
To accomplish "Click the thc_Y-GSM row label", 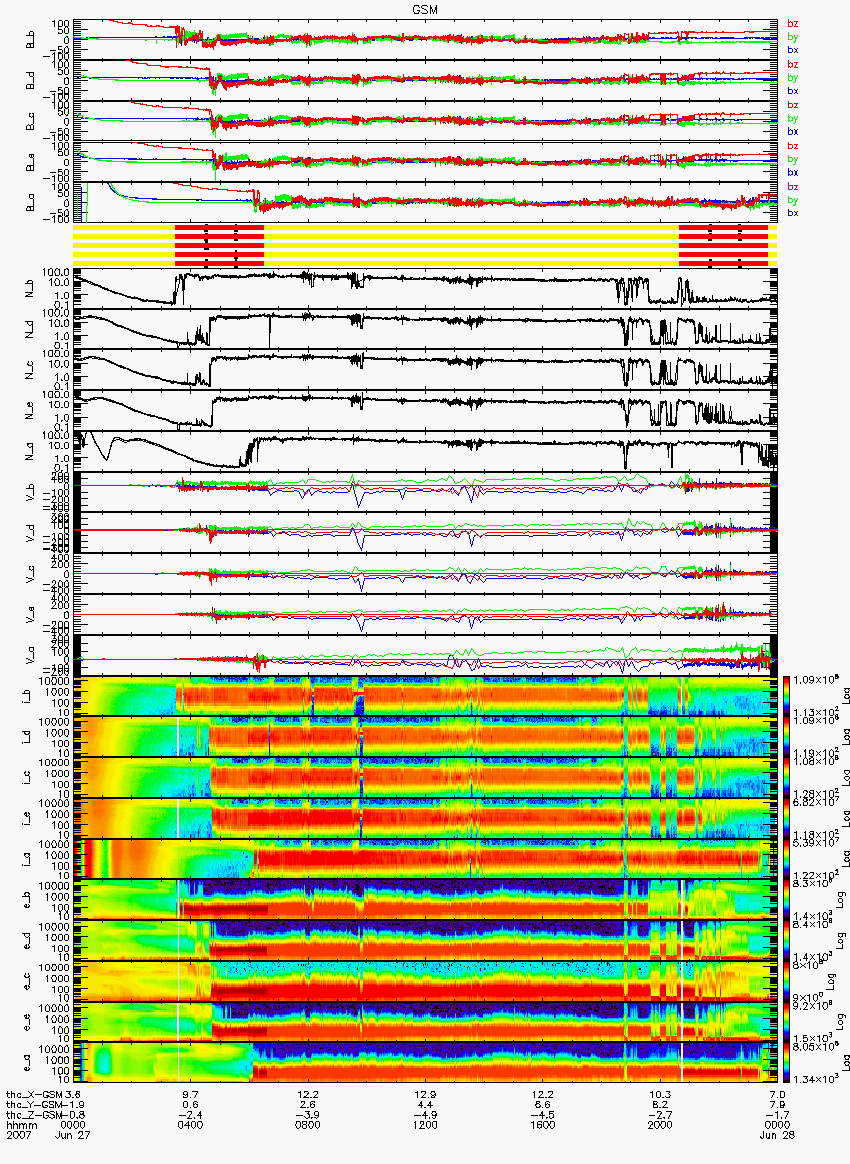I will coord(34,1105).
